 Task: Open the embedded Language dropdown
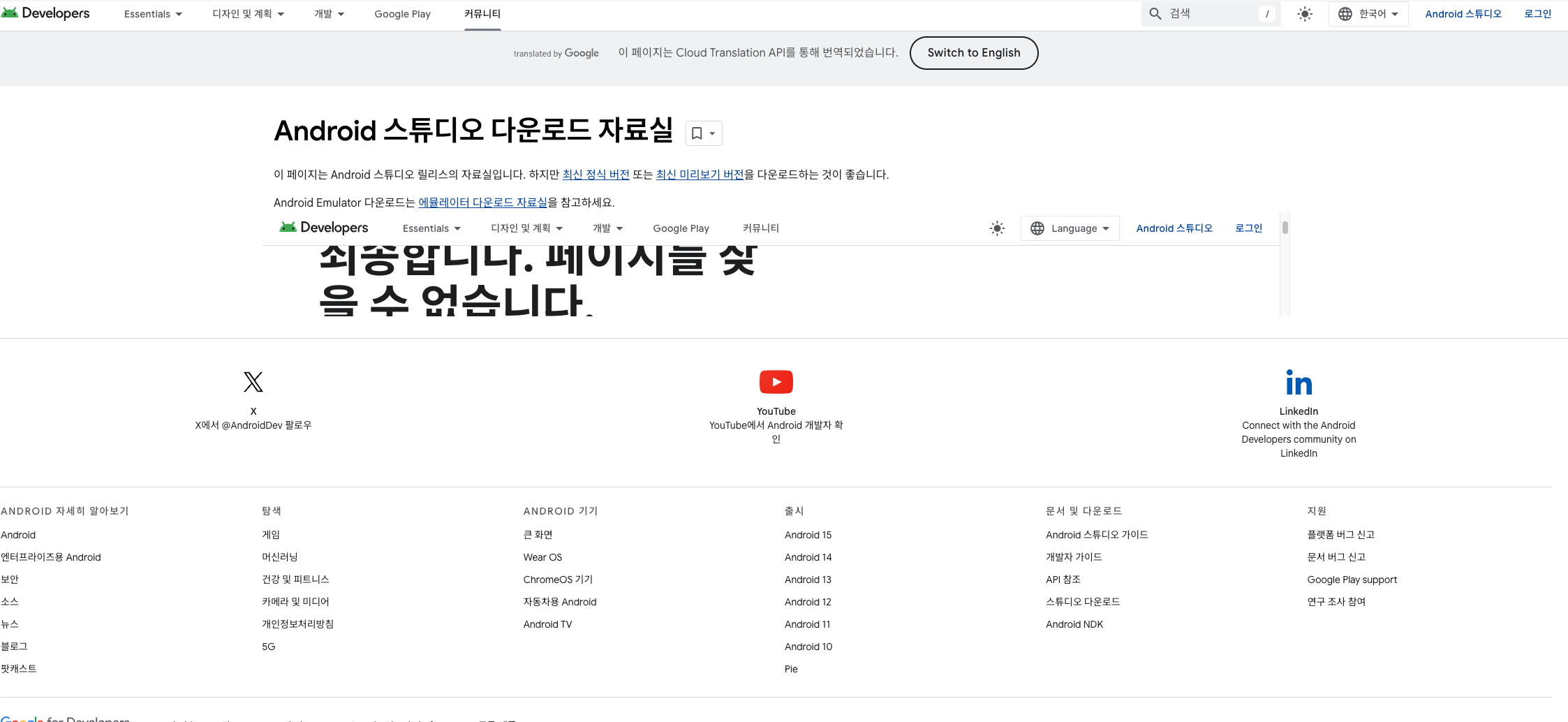1070,228
